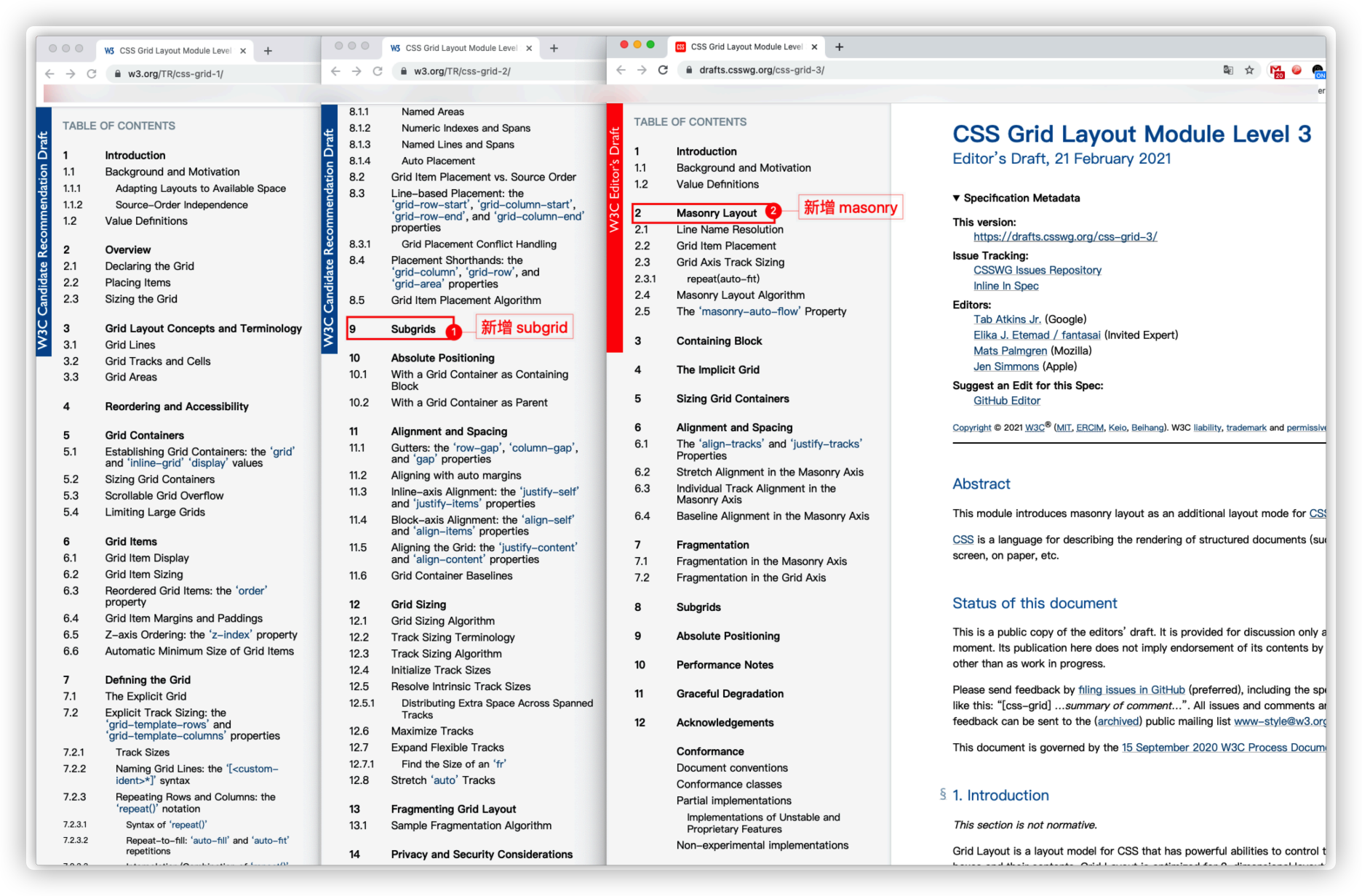
Task: Open Subgrids section 9 in Level 2 contents
Action: [413, 329]
